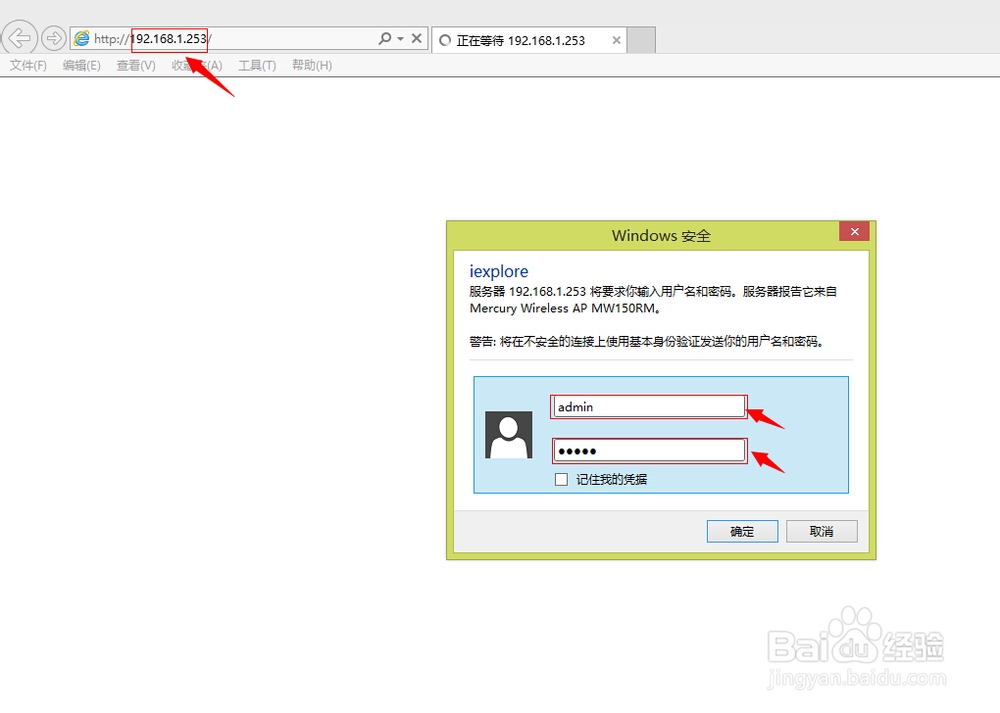The height and width of the screenshot is (713, 1000).
Task: Open a new blank tab
Action: [642, 40]
